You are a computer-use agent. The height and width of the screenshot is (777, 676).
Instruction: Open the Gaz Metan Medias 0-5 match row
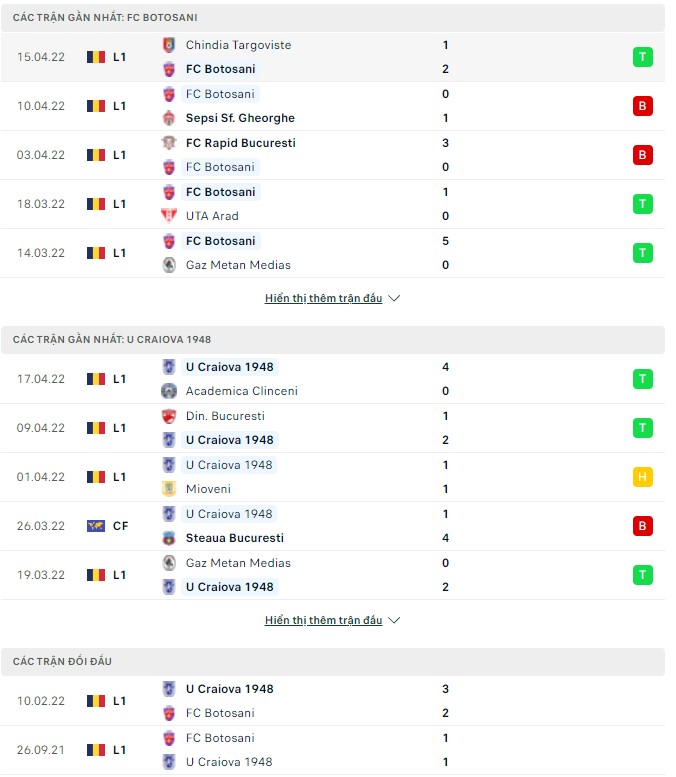pyautogui.click(x=332, y=253)
